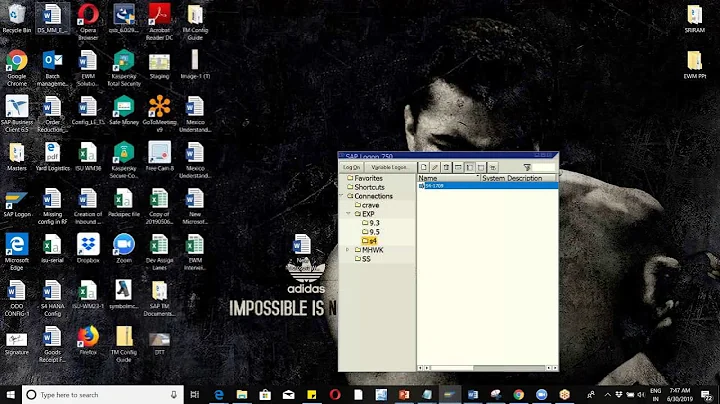
Task: Expand the MHWK folder node
Action: click(348, 250)
